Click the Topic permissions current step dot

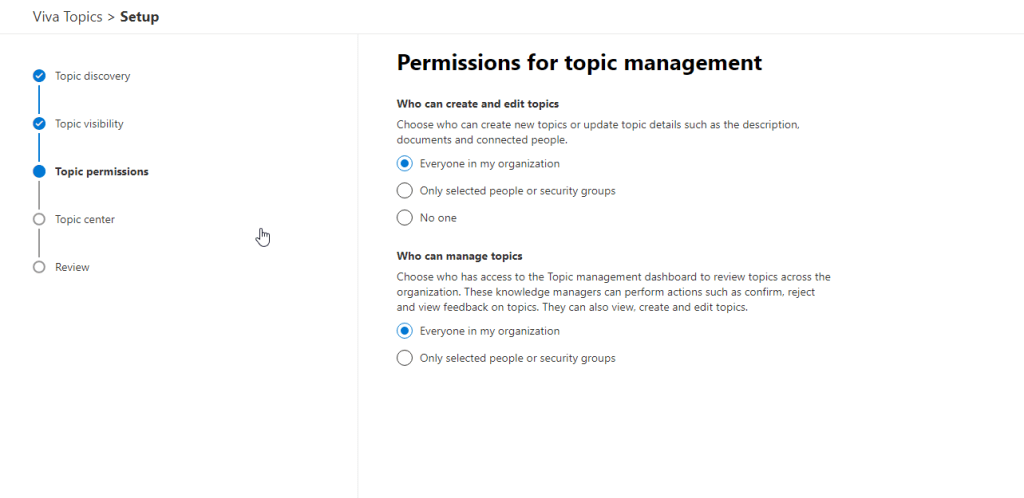39,171
